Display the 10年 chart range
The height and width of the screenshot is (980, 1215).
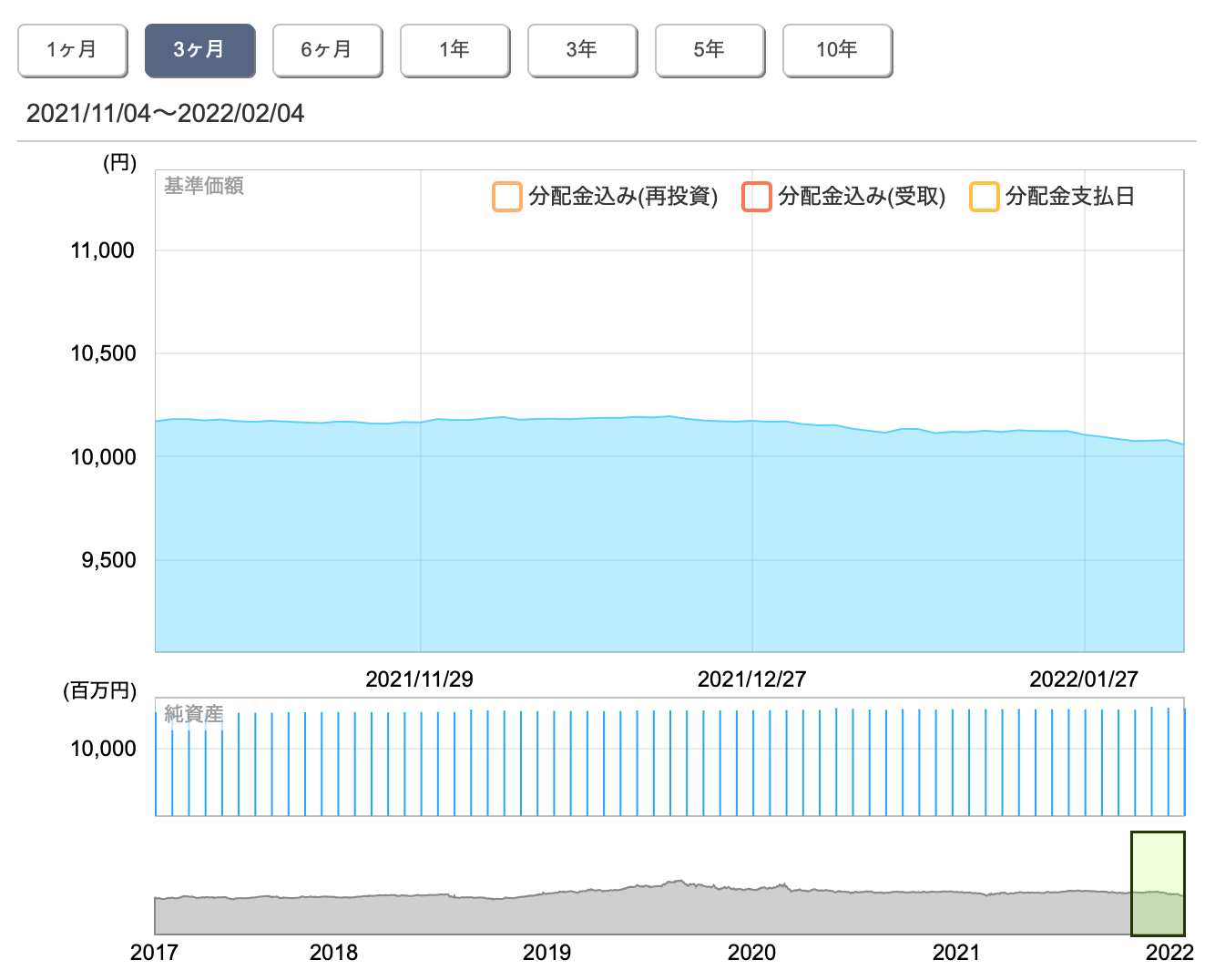[837, 50]
